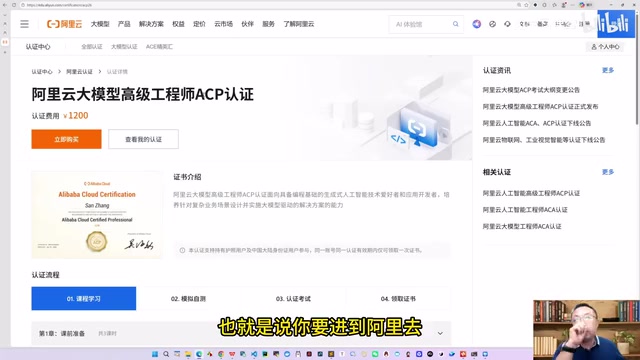Open 定价 in the top navigation
The image size is (640, 360).
point(199,24)
